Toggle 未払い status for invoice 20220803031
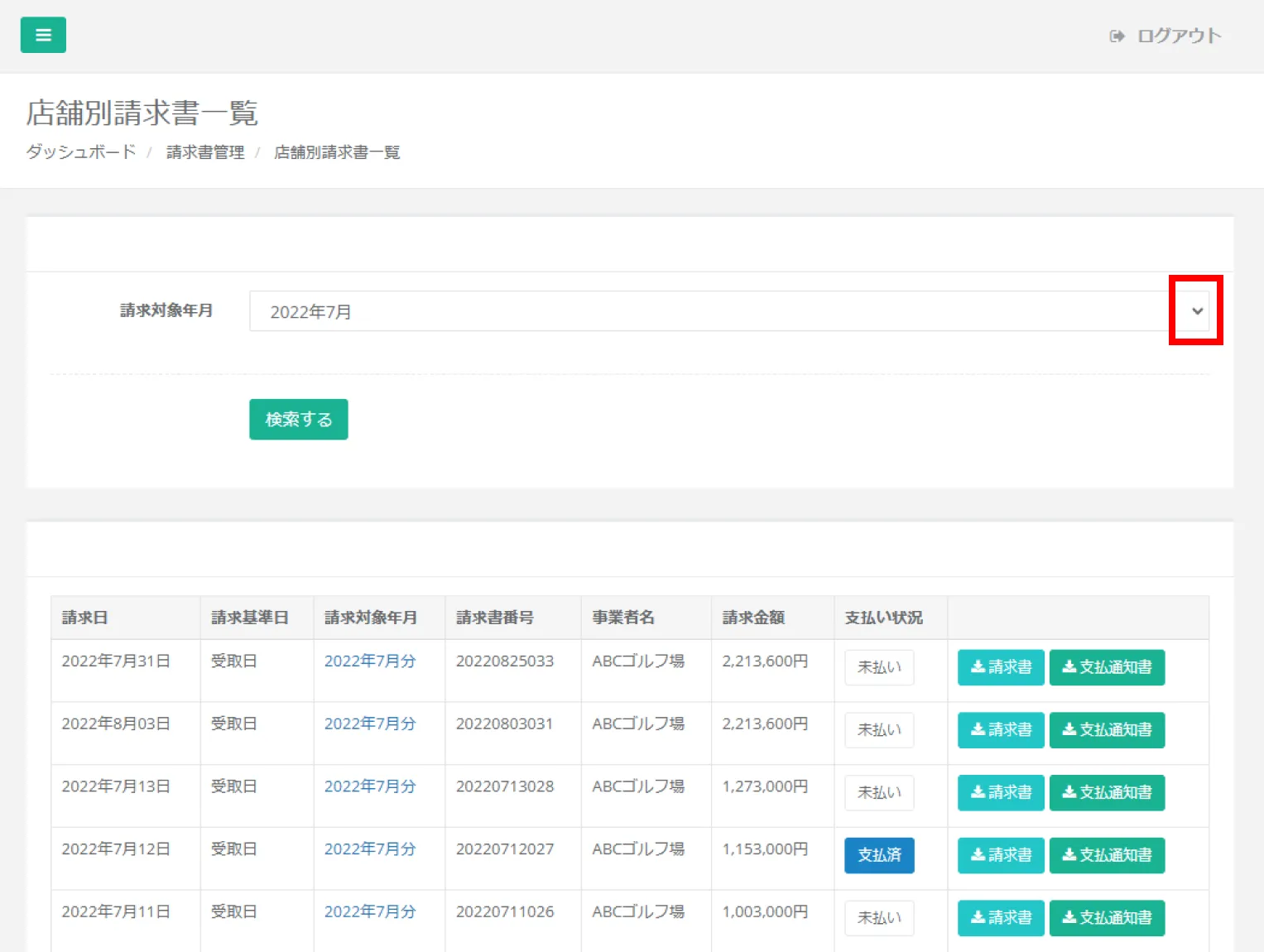 tap(879, 730)
